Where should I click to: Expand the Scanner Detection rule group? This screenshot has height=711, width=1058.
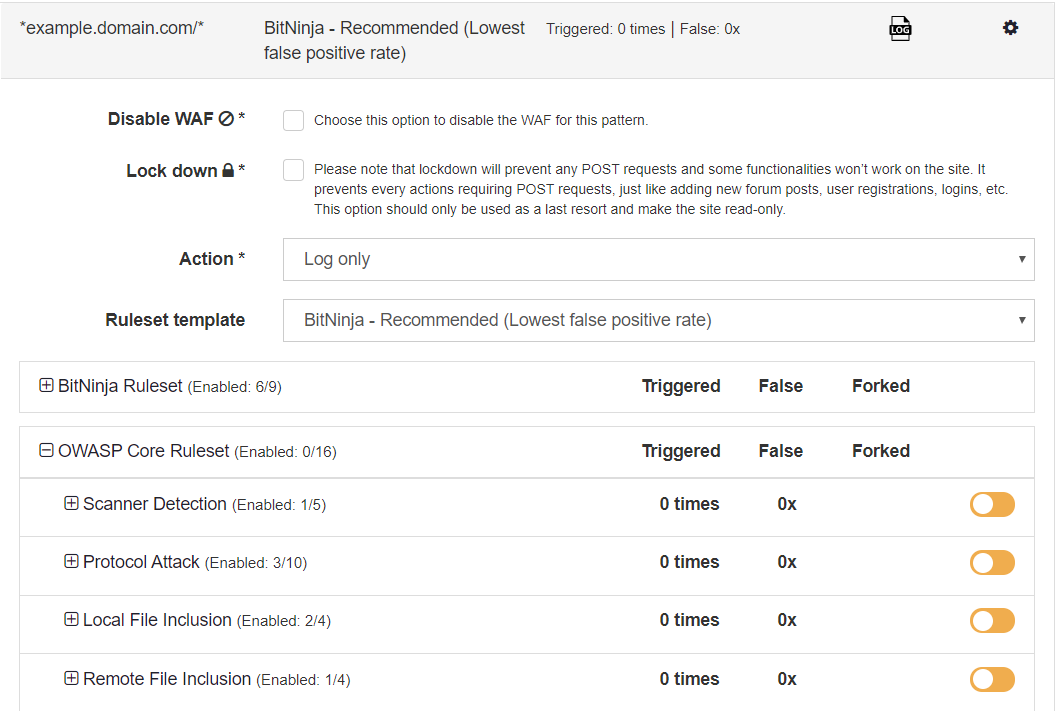[71, 503]
